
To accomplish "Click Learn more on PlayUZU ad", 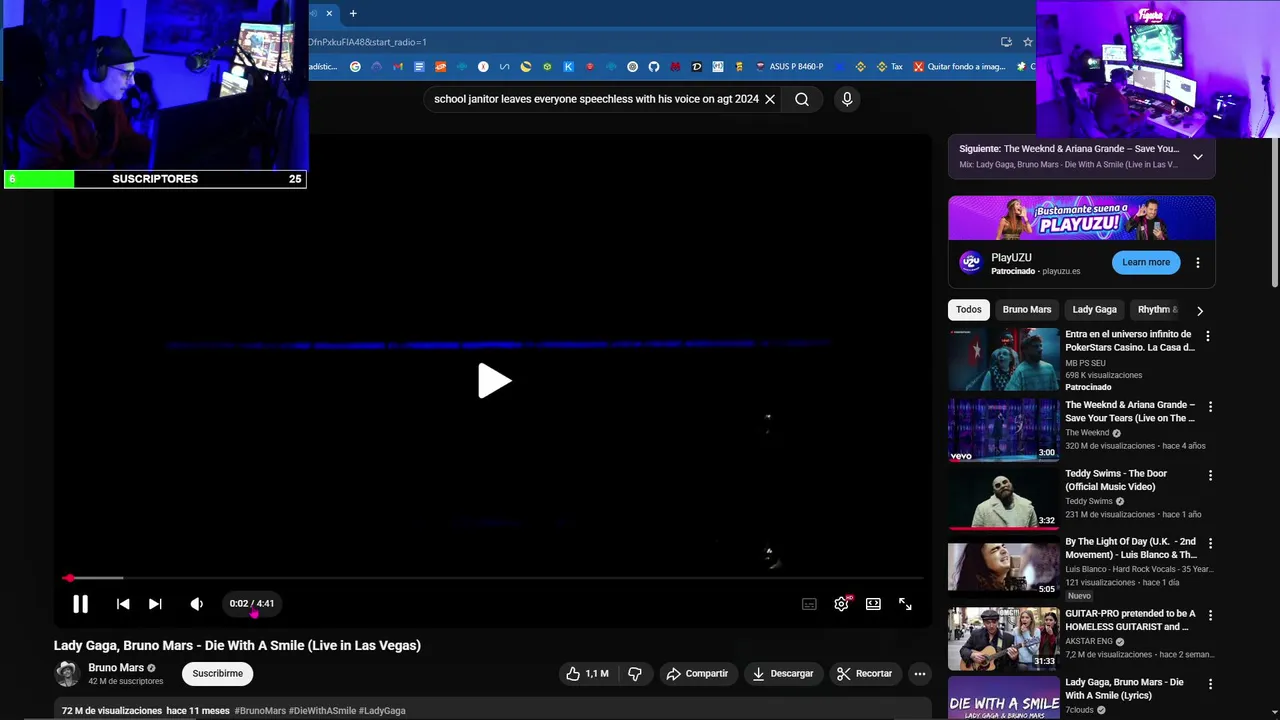I will tap(1146, 262).
